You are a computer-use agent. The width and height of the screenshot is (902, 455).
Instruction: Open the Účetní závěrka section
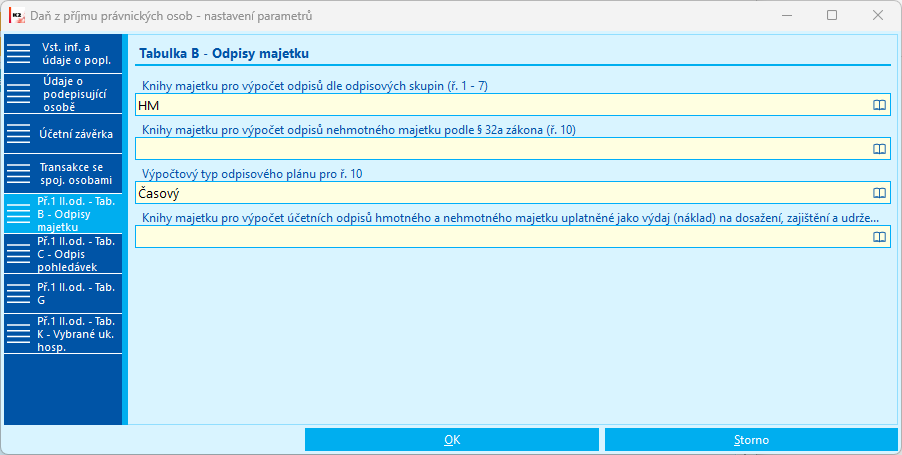tap(63, 133)
